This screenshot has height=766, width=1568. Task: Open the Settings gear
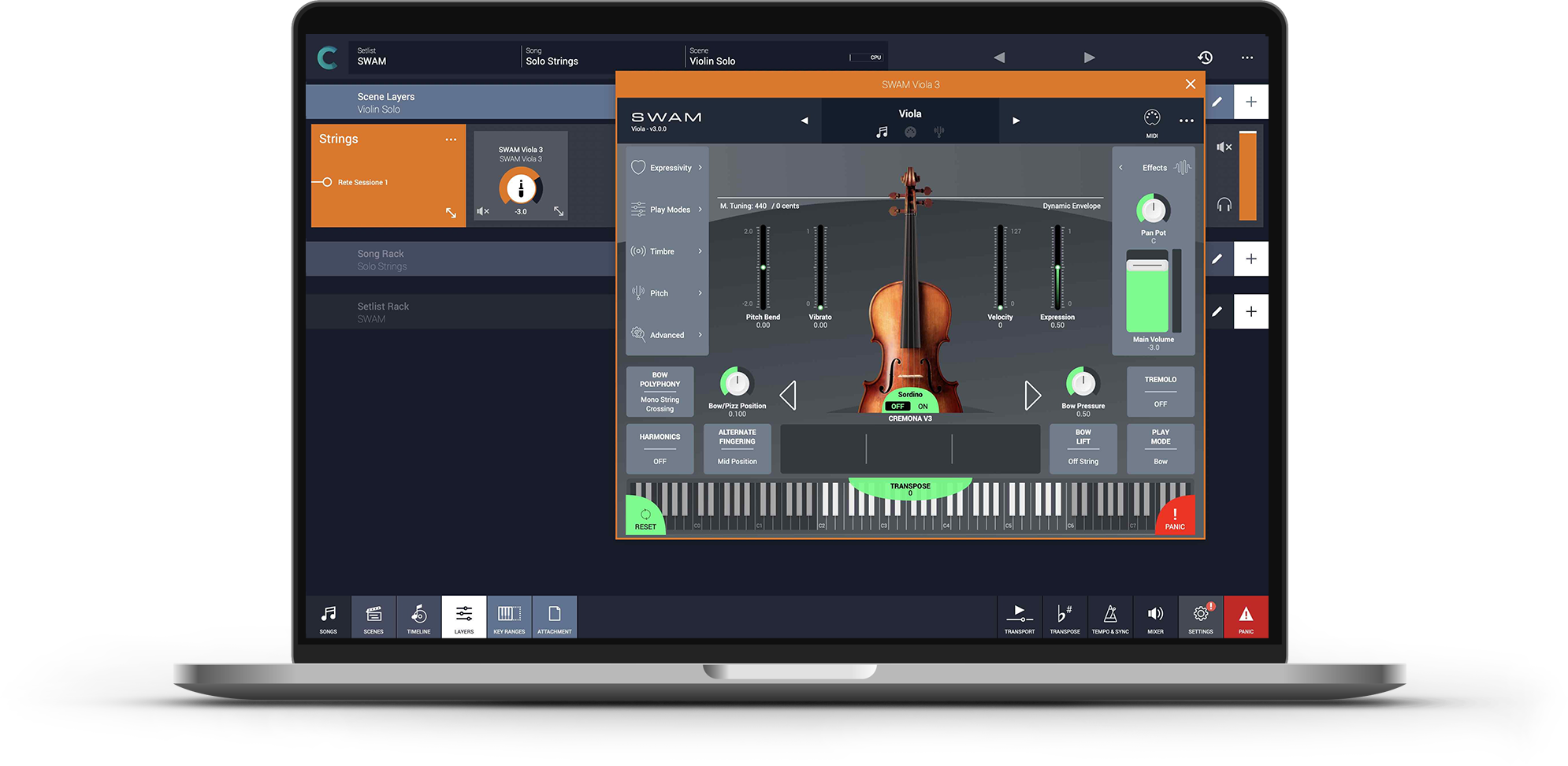(1201, 618)
